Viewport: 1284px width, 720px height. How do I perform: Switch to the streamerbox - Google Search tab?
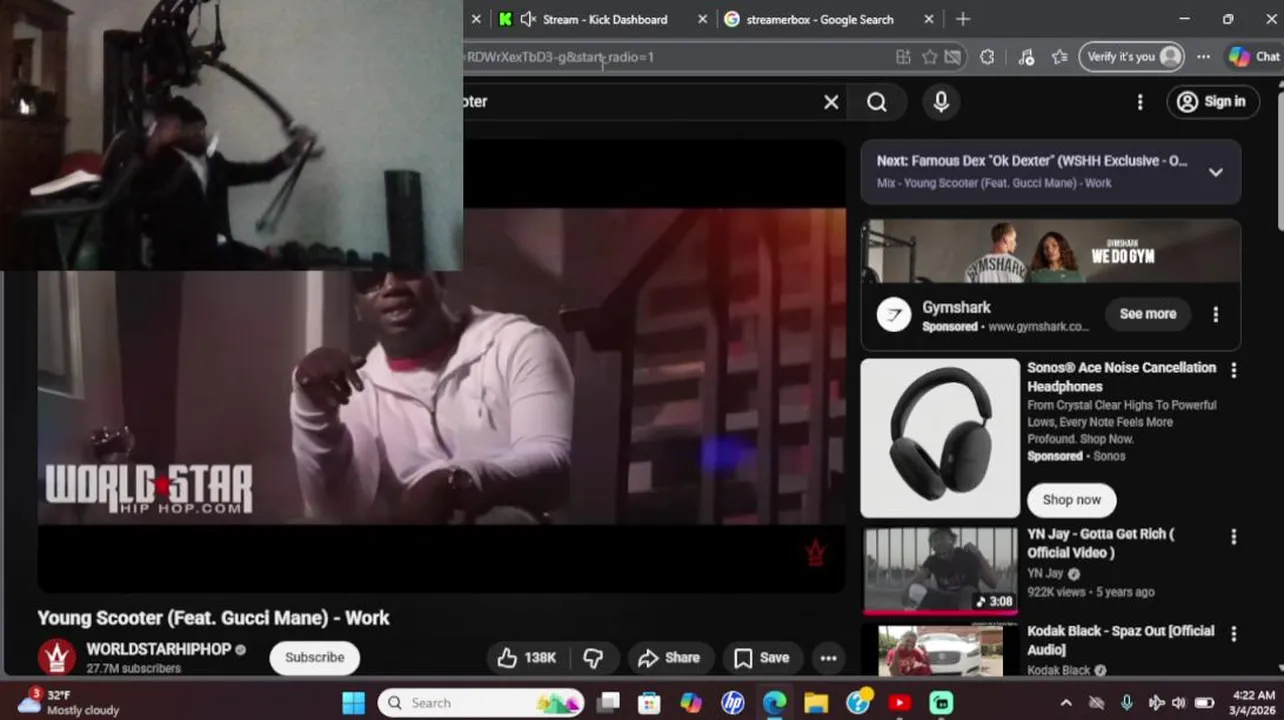click(820, 19)
